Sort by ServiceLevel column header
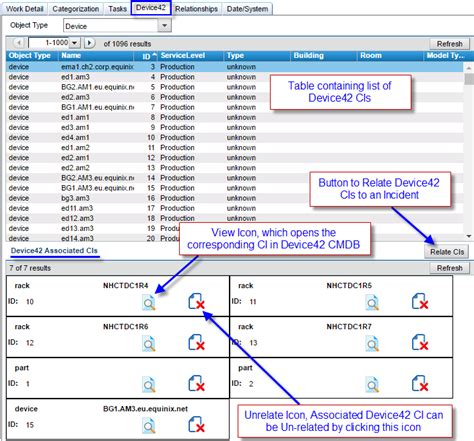474x441 pixels. pos(191,56)
